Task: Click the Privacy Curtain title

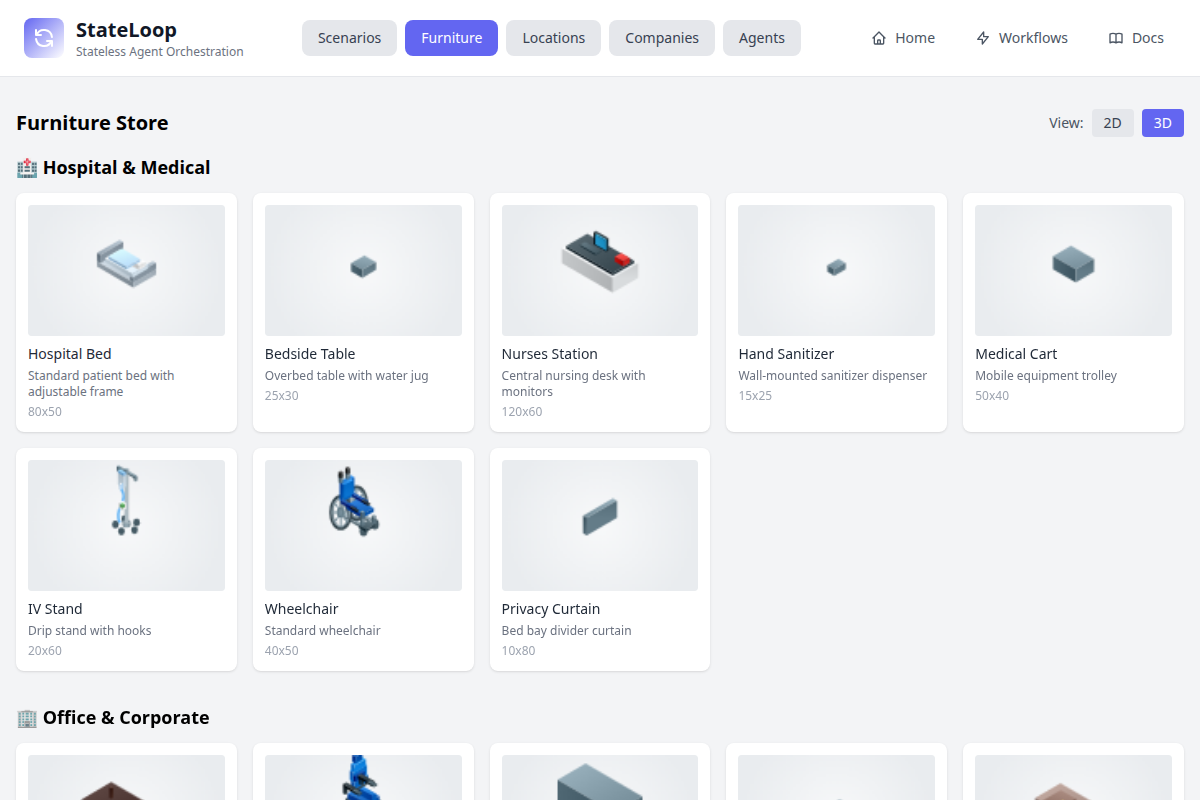Action: pyautogui.click(x=551, y=609)
